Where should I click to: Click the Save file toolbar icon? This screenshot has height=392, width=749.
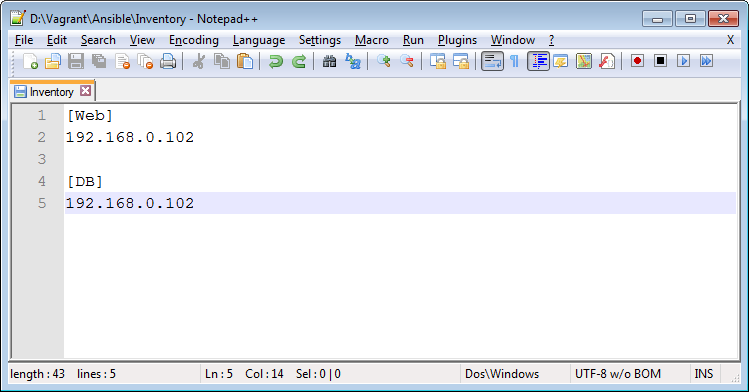click(76, 61)
